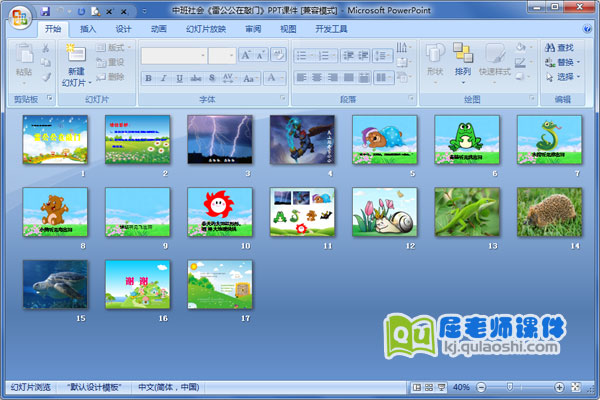The image size is (600, 400).
Task: Click the Shape Outline pencil icon
Action: [520, 62]
